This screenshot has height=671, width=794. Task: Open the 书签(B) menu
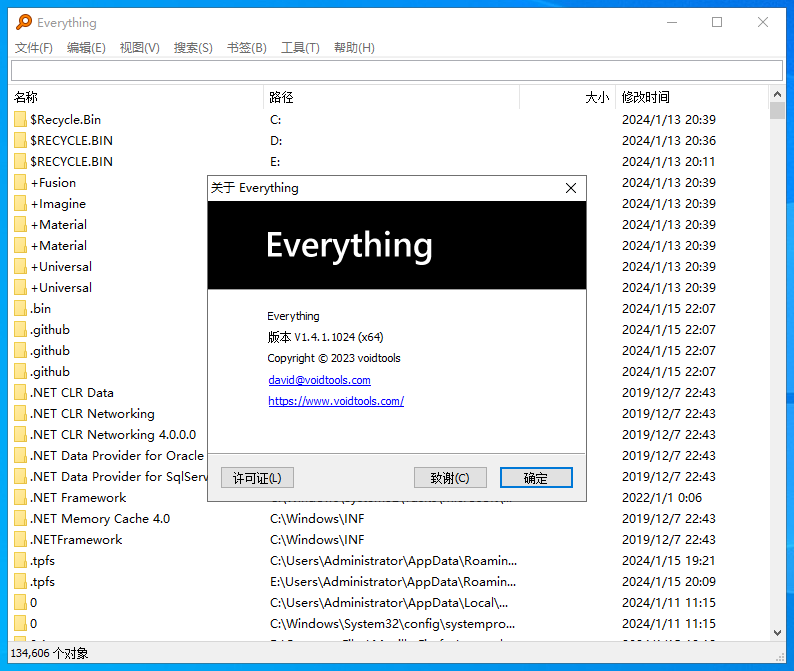point(246,48)
